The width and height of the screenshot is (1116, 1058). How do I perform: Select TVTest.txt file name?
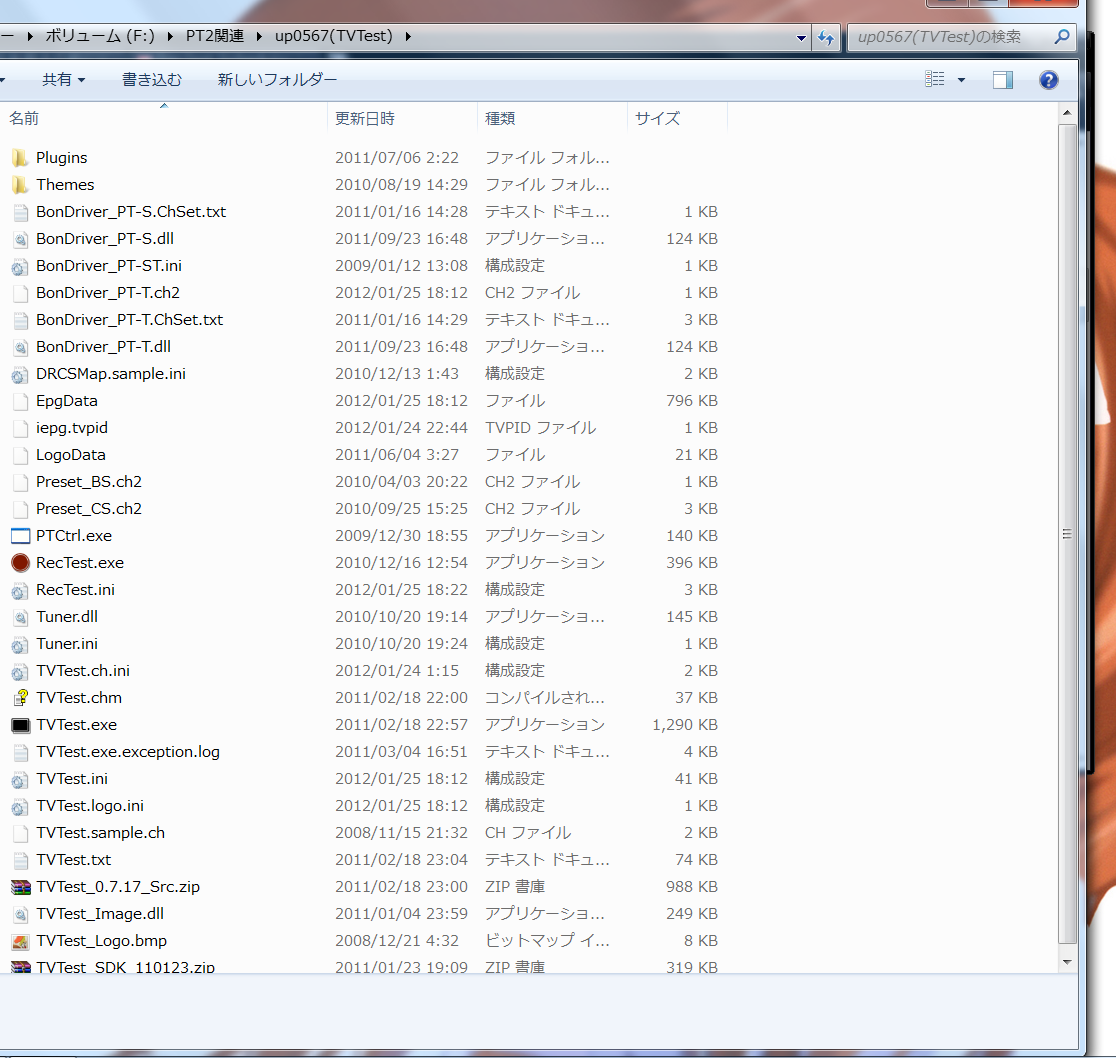click(73, 860)
